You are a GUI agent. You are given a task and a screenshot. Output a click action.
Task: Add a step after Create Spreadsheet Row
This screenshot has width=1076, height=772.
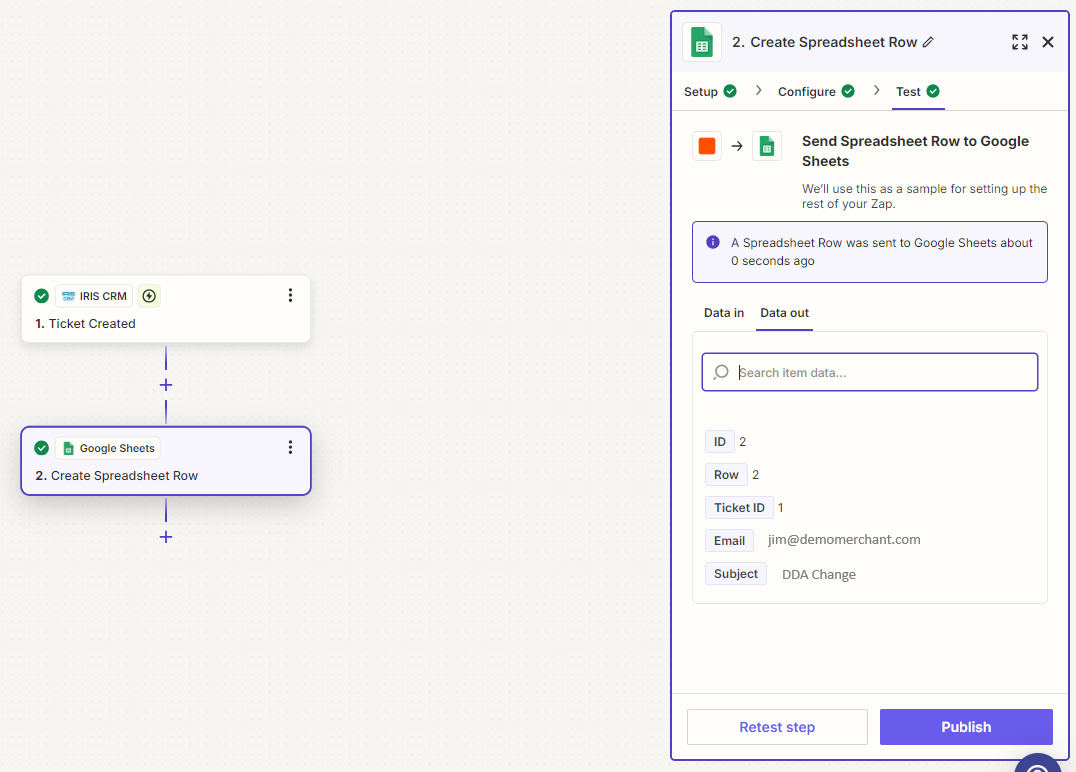pos(165,537)
